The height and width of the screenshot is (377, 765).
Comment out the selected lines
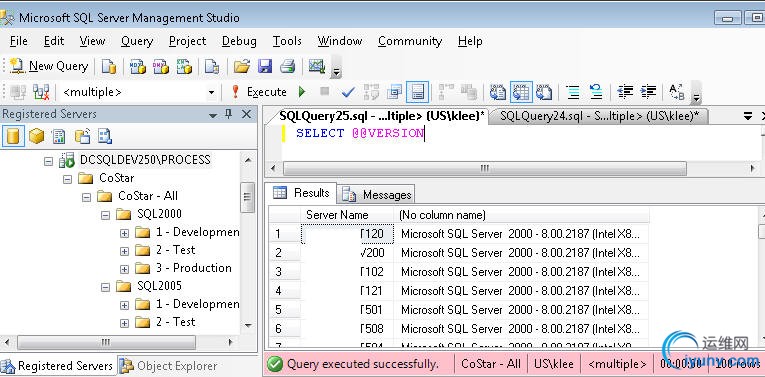point(572,92)
